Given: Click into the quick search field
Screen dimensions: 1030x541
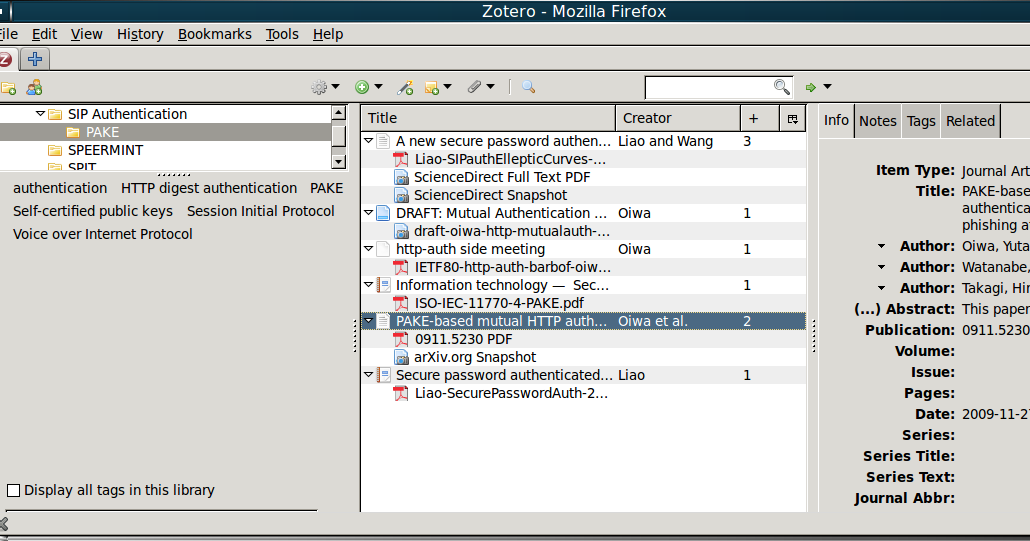Looking at the screenshot, I should [709, 87].
